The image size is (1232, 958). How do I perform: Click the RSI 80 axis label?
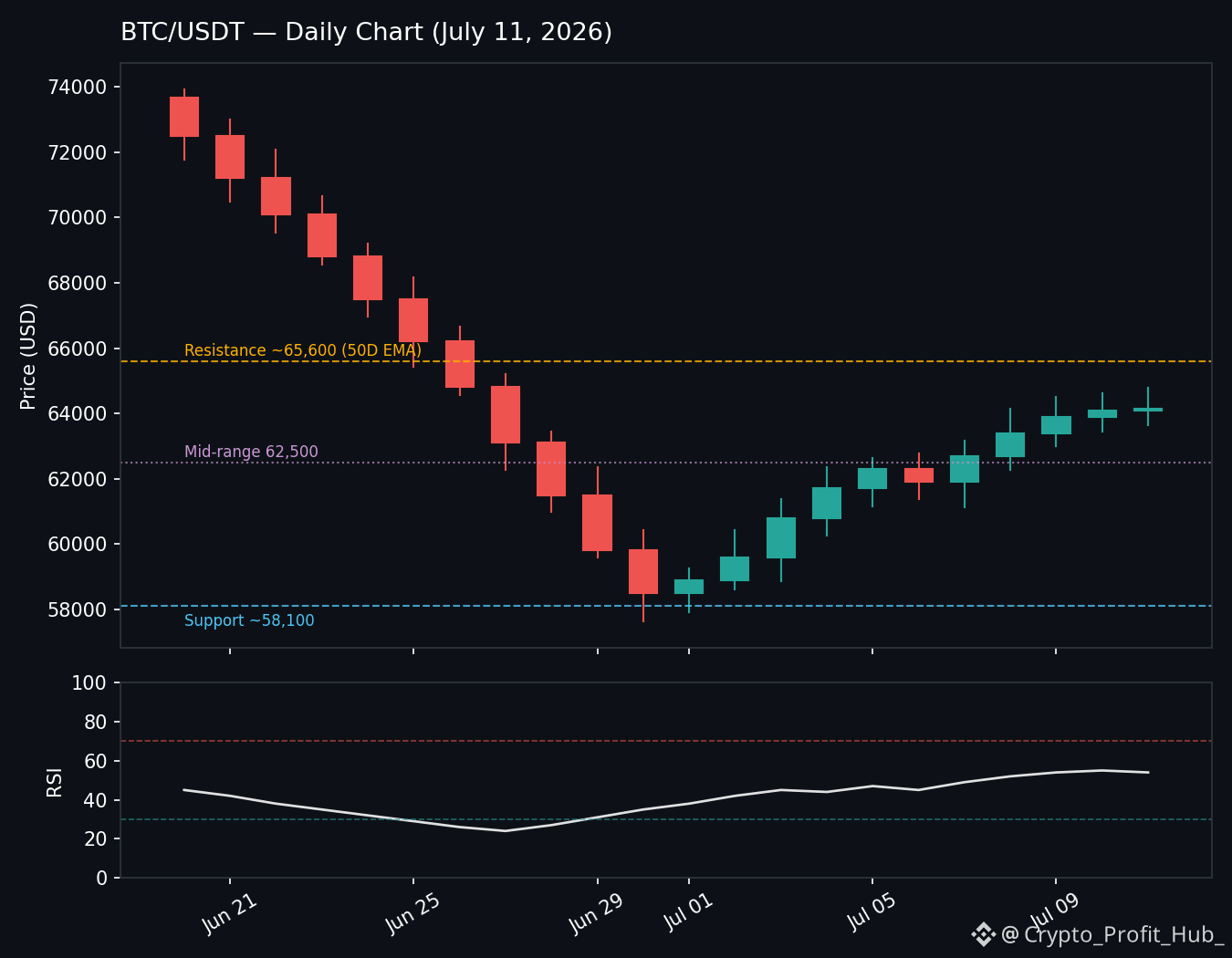point(95,722)
